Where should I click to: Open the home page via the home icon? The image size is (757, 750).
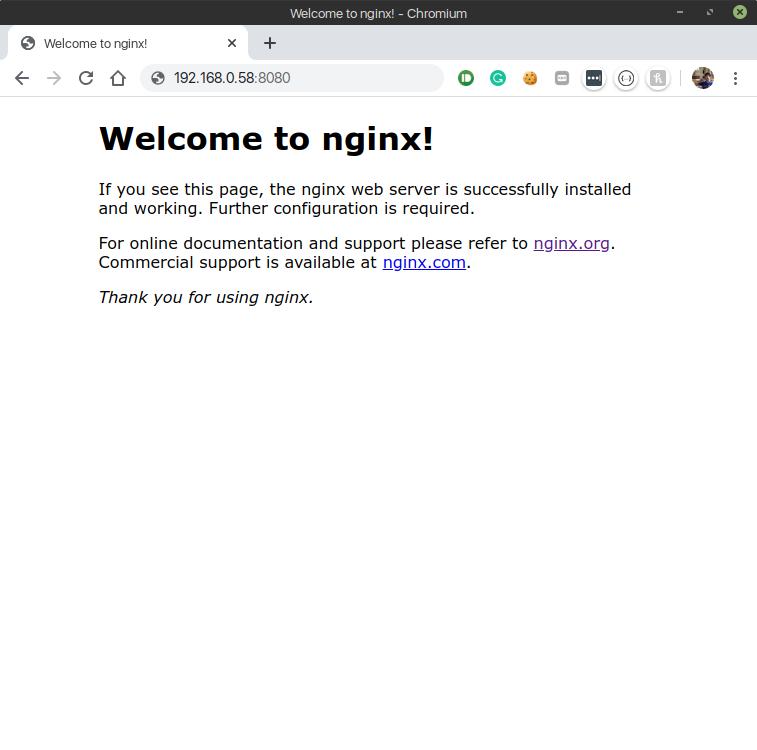coord(118,78)
